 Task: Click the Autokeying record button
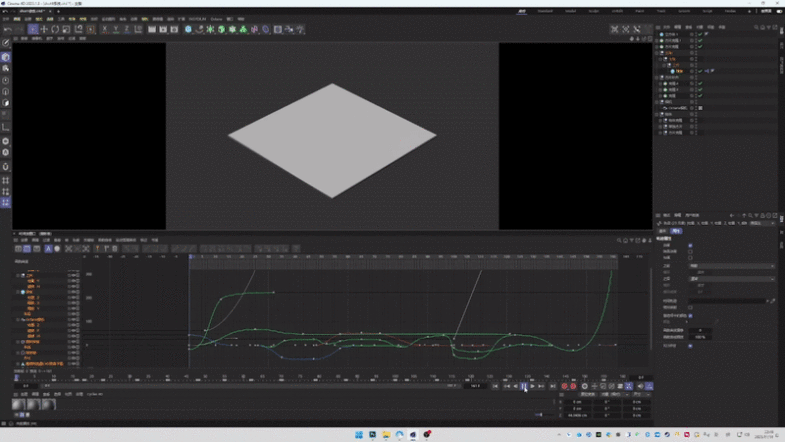click(573, 386)
